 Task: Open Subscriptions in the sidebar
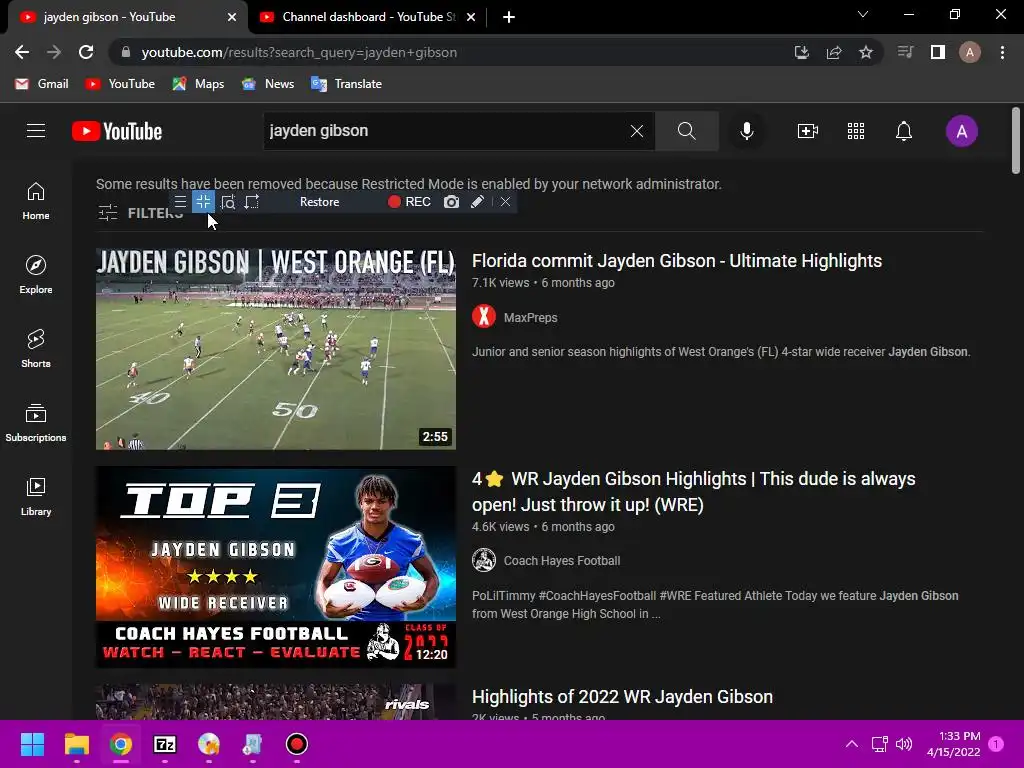(x=36, y=423)
